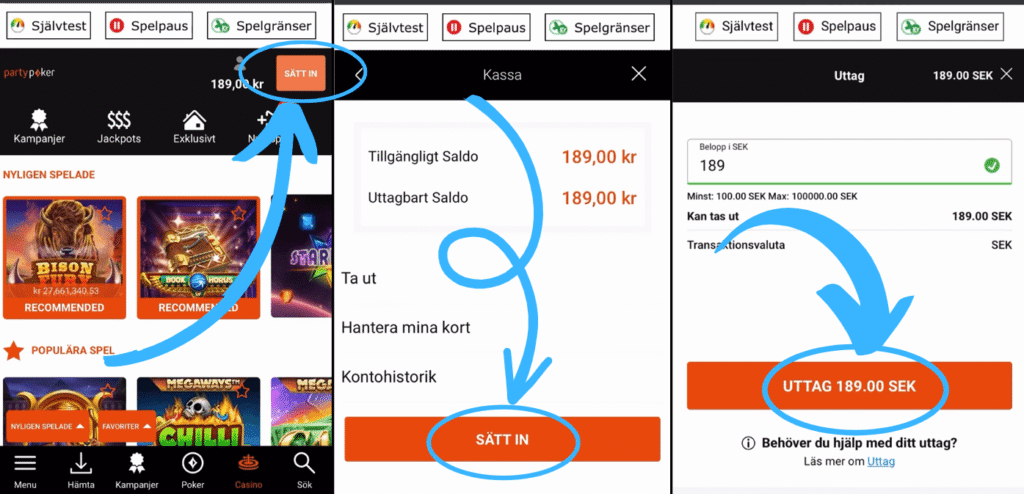Close the Kassa panel with X
Image resolution: width=1024 pixels, height=494 pixels.
coord(639,74)
